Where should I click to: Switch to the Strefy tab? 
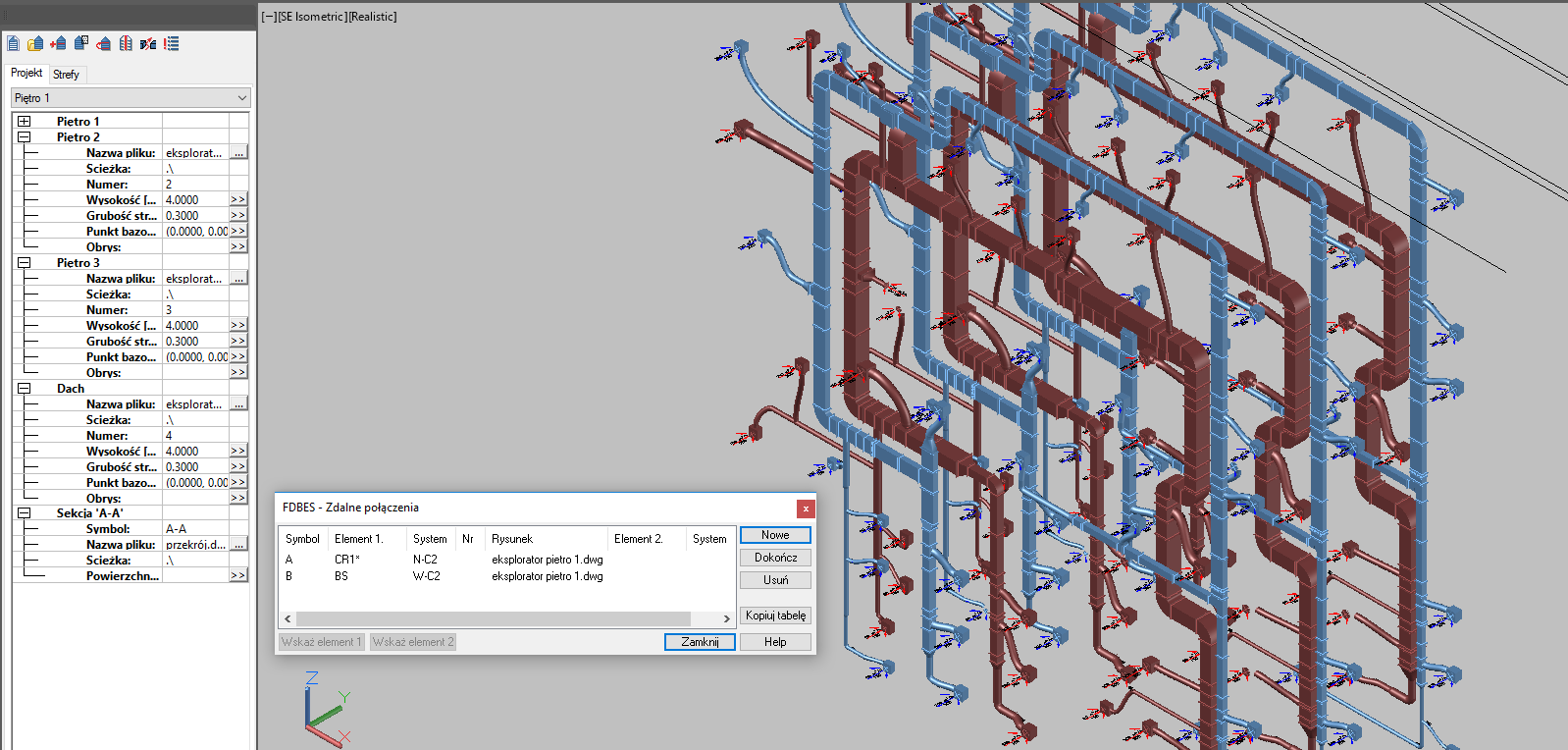(67, 75)
